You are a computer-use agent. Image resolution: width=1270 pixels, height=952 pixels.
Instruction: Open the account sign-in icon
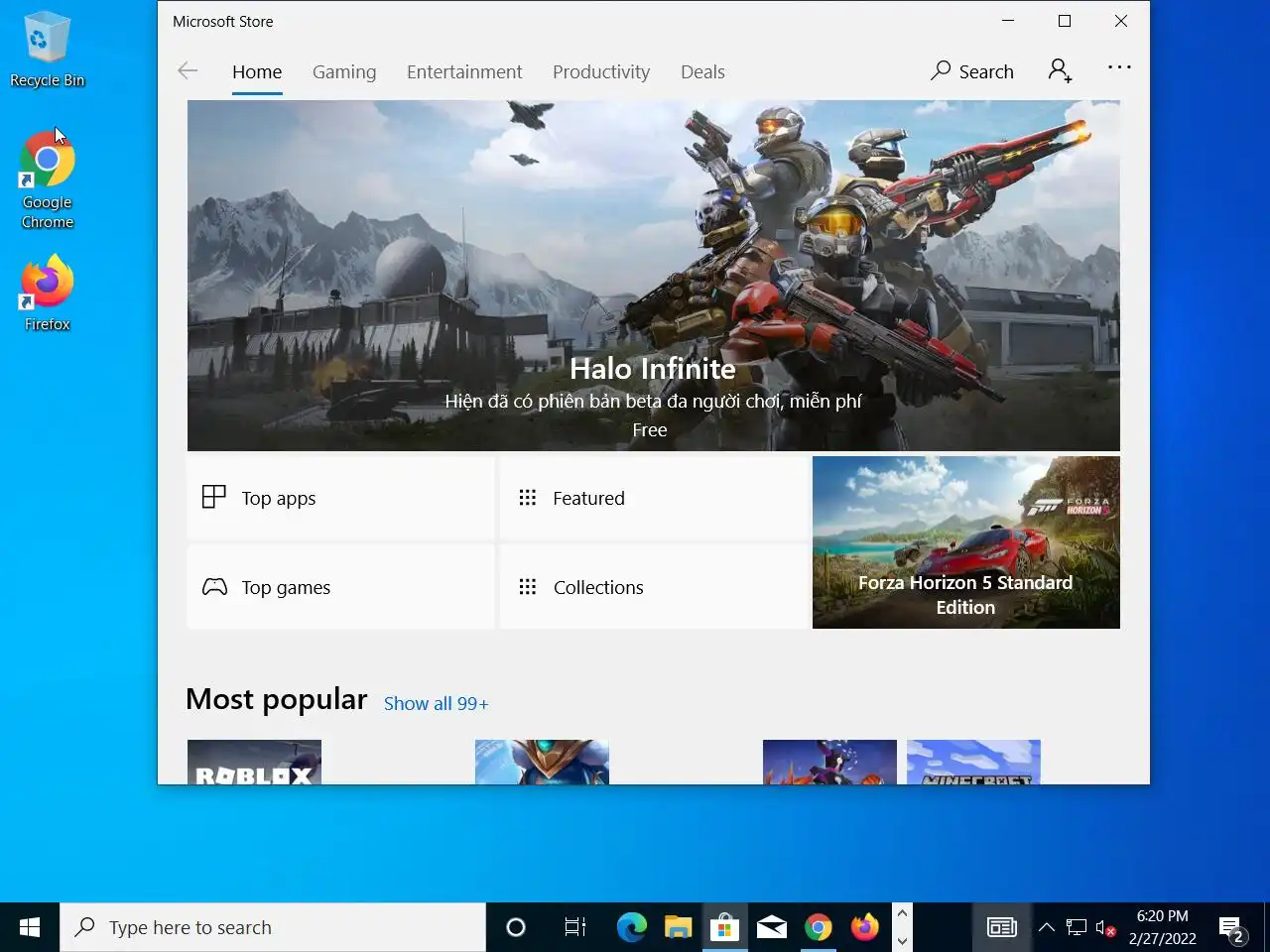coord(1060,70)
